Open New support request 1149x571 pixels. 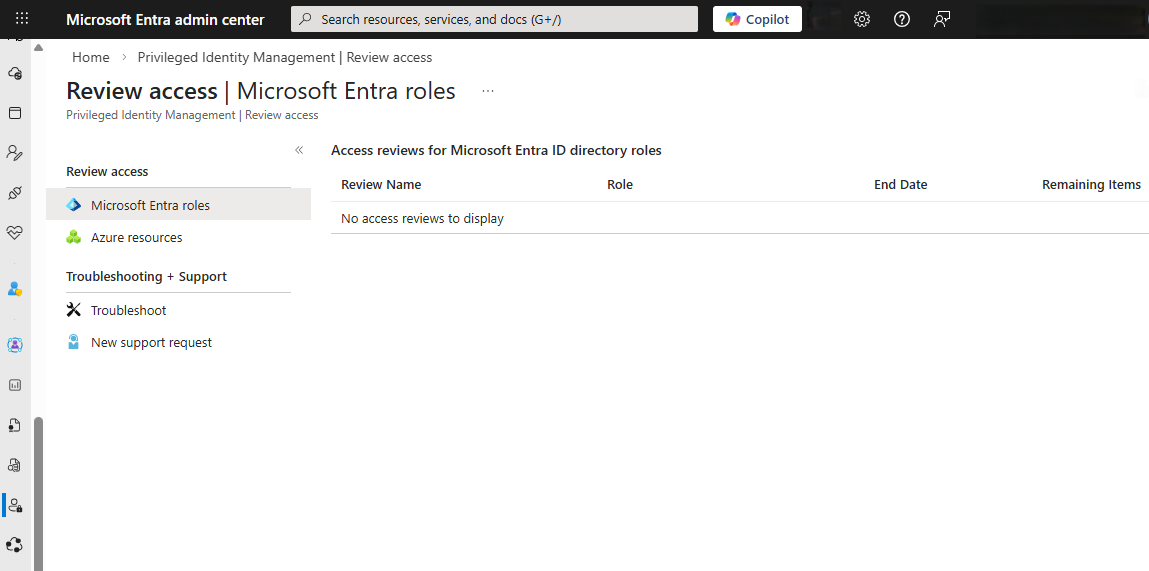pyautogui.click(x=151, y=342)
